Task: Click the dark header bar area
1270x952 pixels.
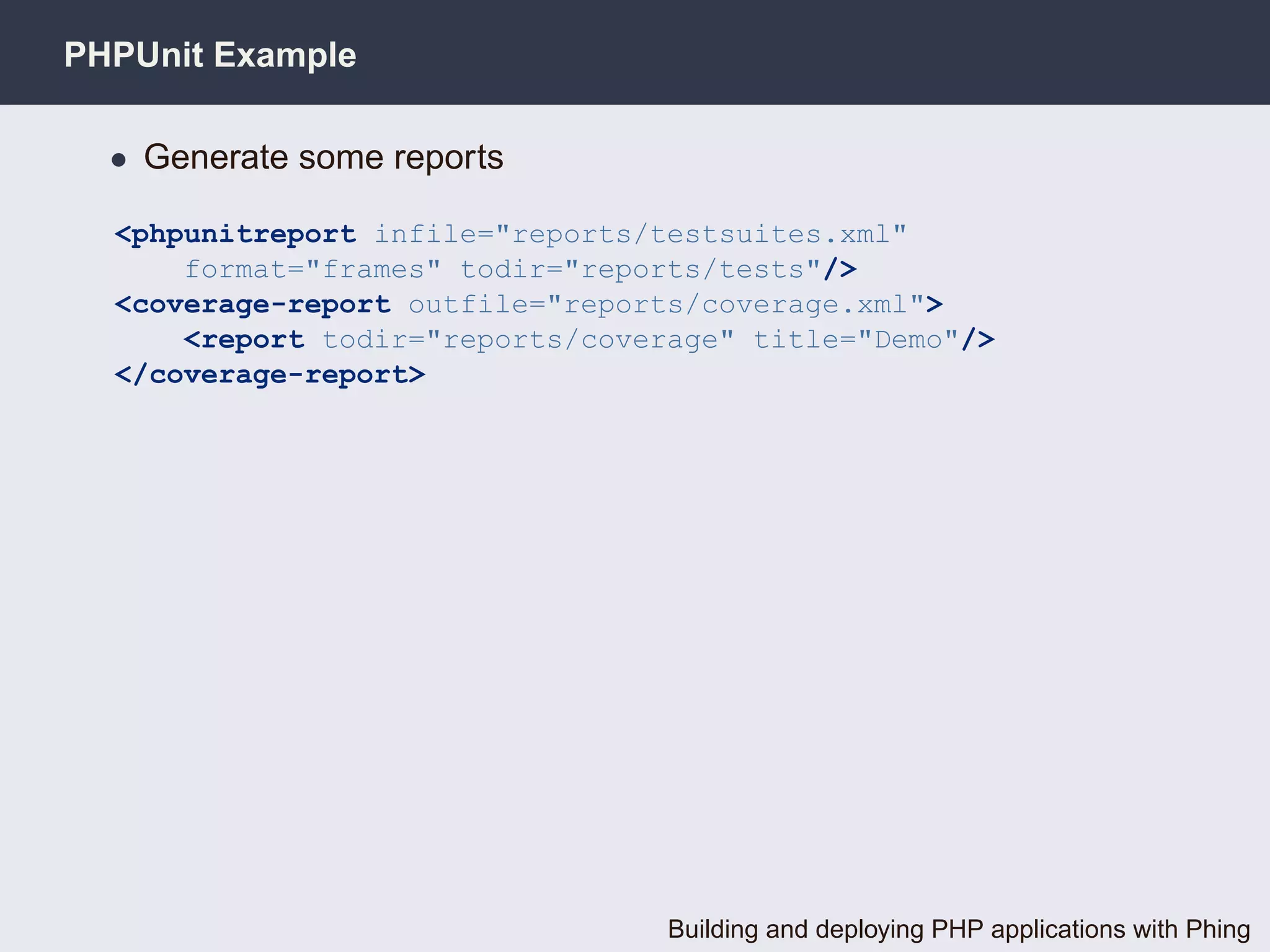Action: (x=806, y=53)
